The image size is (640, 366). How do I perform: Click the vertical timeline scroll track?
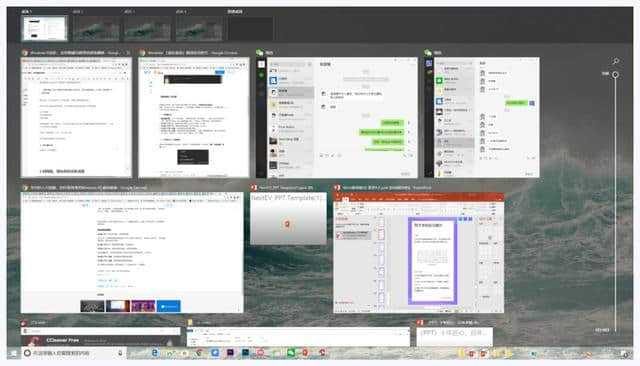tap(616, 204)
